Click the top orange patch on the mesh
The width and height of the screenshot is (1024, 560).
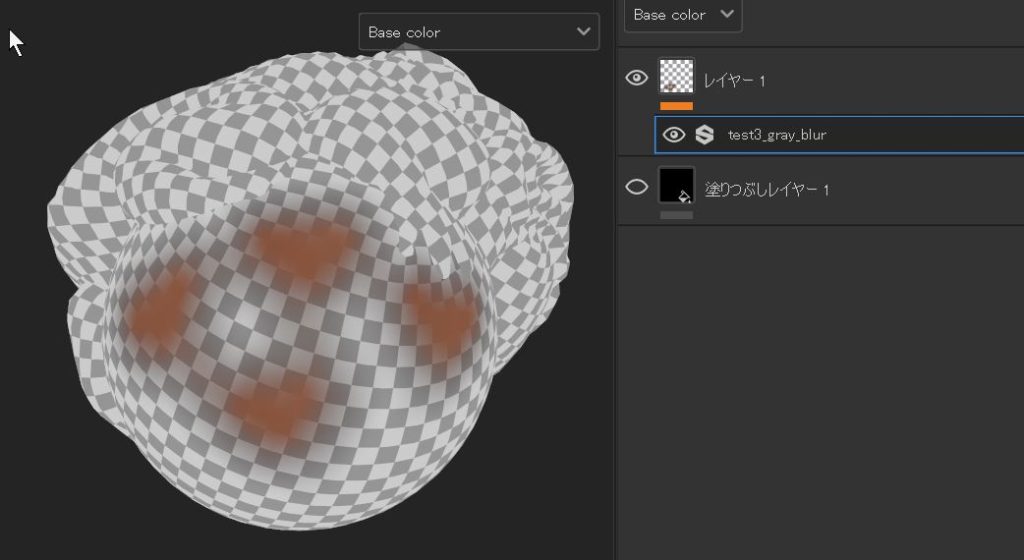(x=300, y=248)
